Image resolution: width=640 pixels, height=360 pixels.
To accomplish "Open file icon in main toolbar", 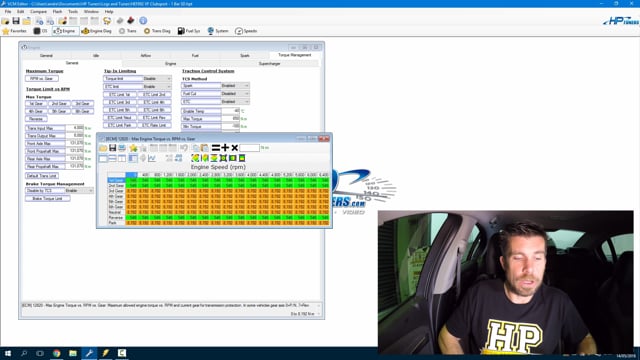I will coord(5,21).
